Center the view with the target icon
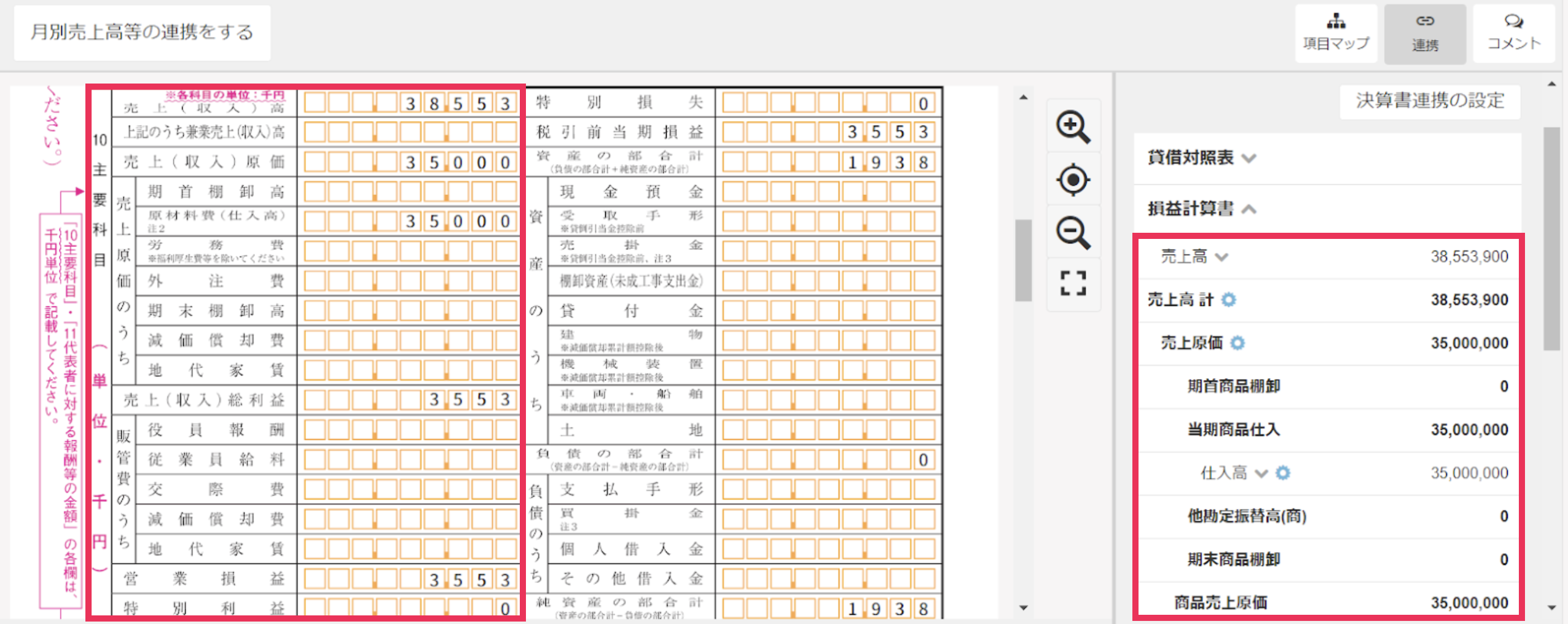The image size is (1568, 624). tap(1073, 180)
